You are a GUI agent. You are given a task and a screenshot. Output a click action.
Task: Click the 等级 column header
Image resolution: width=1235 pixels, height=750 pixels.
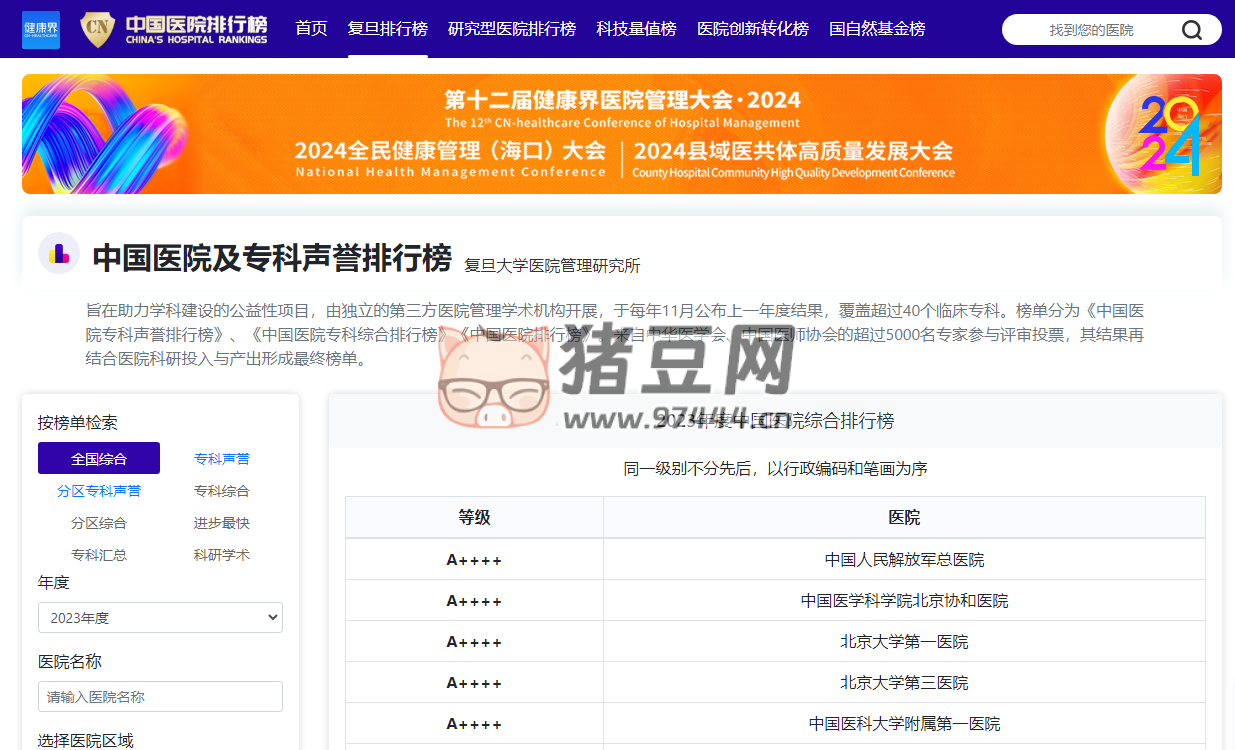pyautogui.click(x=474, y=517)
